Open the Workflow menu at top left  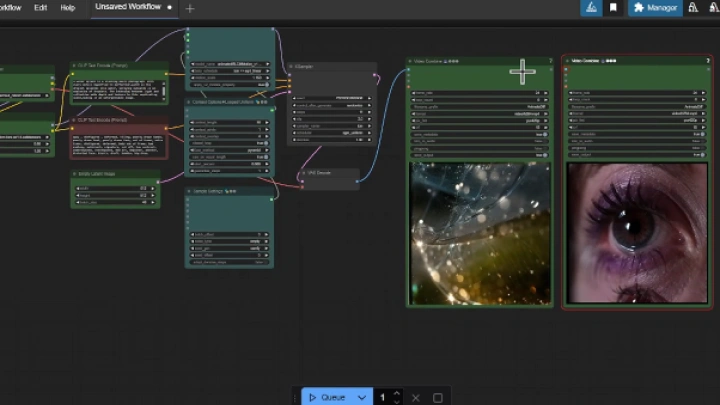point(11,8)
